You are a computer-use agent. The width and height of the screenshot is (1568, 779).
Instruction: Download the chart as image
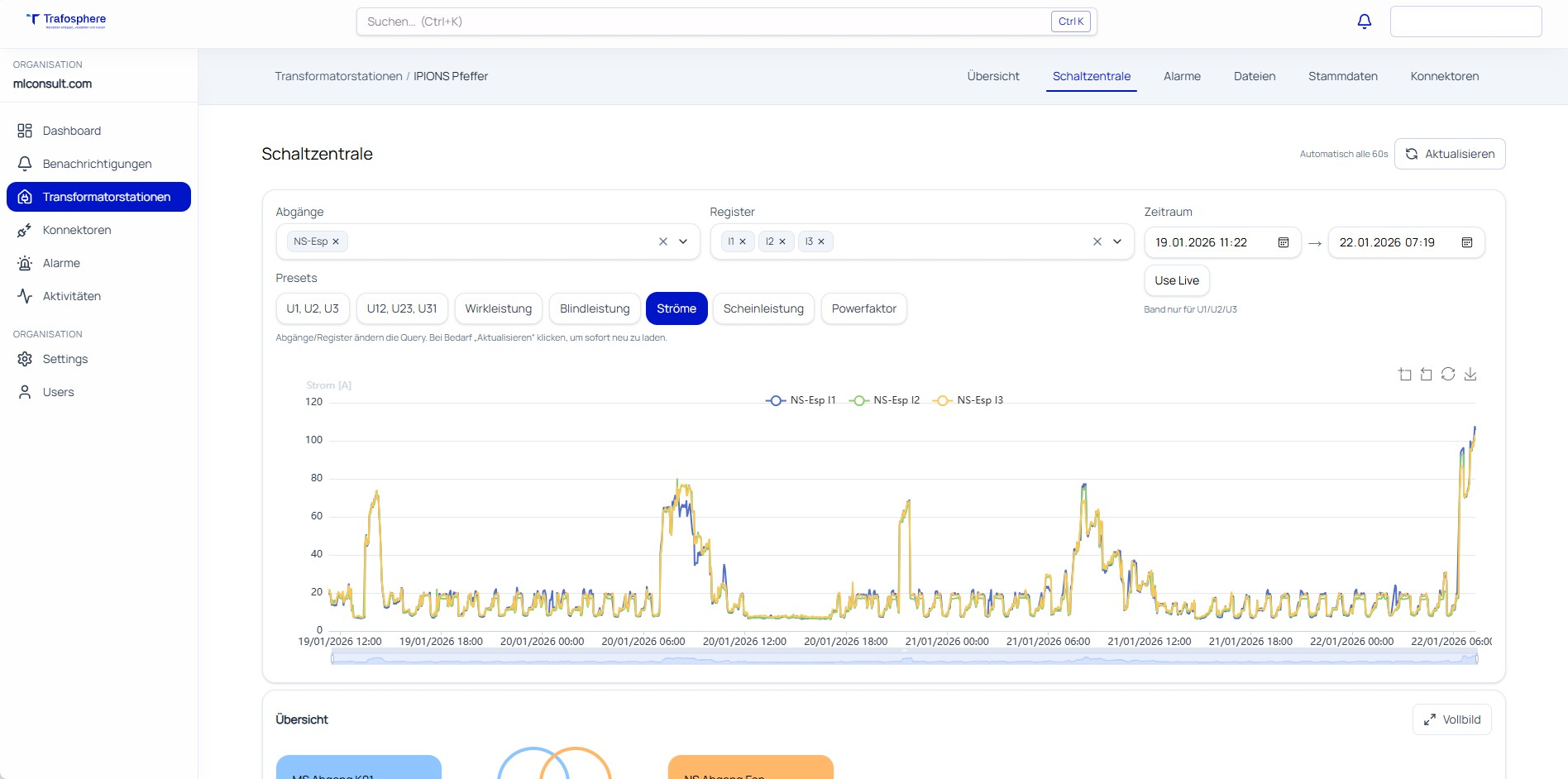tap(1470, 375)
